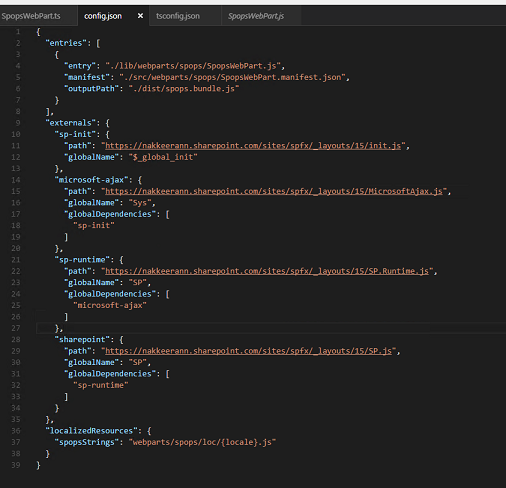The height and width of the screenshot is (488, 506).
Task: Open the init.js URL link
Action: pyautogui.click(x=253, y=146)
